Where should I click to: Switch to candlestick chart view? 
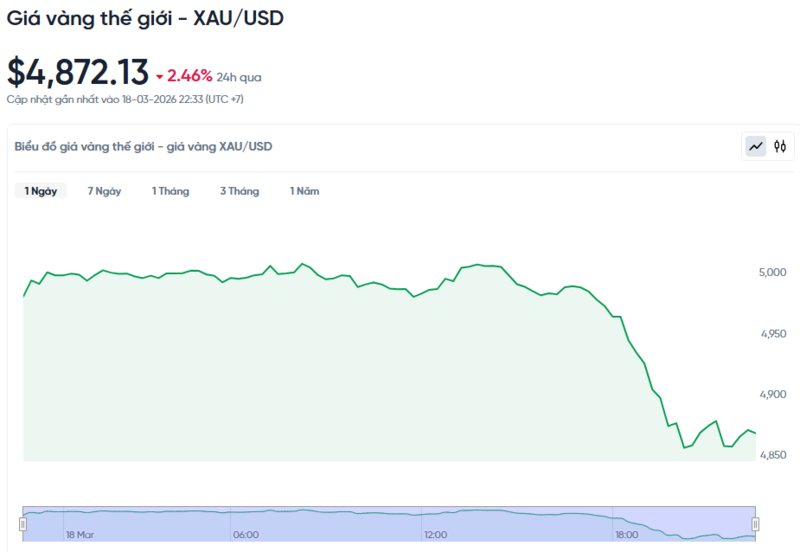(x=780, y=147)
